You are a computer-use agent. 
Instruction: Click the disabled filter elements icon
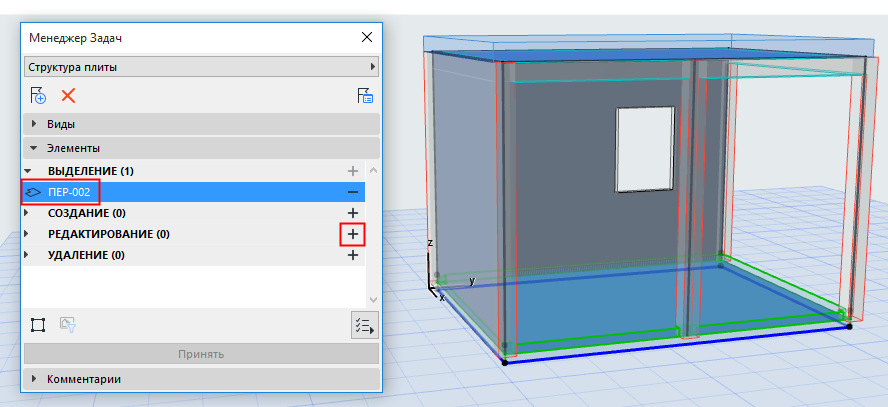coord(69,325)
